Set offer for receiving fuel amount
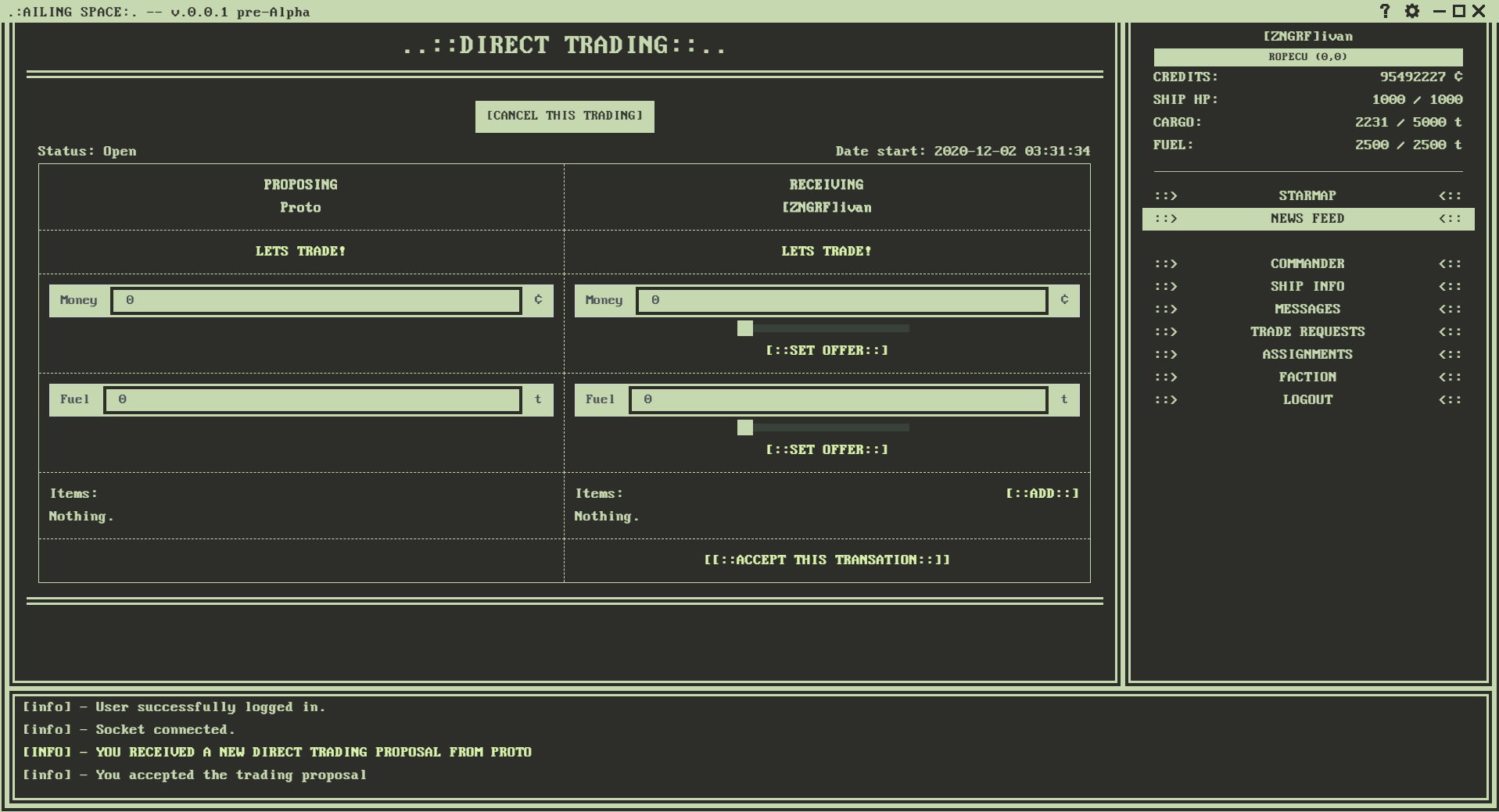This screenshot has height=812, width=1499. 827,449
